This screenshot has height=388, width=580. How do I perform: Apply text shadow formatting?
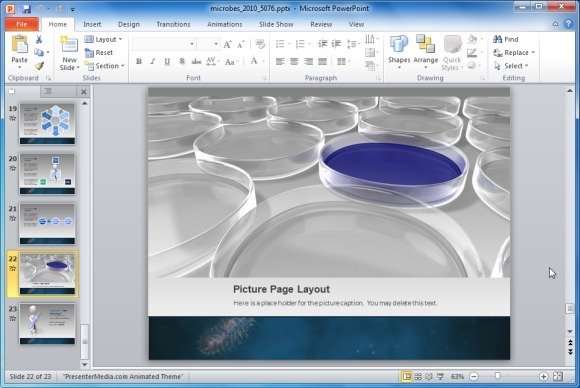pyautogui.click(x=182, y=61)
